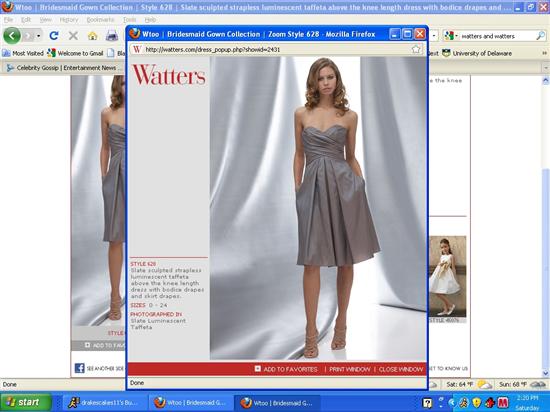The image size is (550, 412).
Task: Click the main page scrollbar down arrow
Action: click(x=546, y=373)
